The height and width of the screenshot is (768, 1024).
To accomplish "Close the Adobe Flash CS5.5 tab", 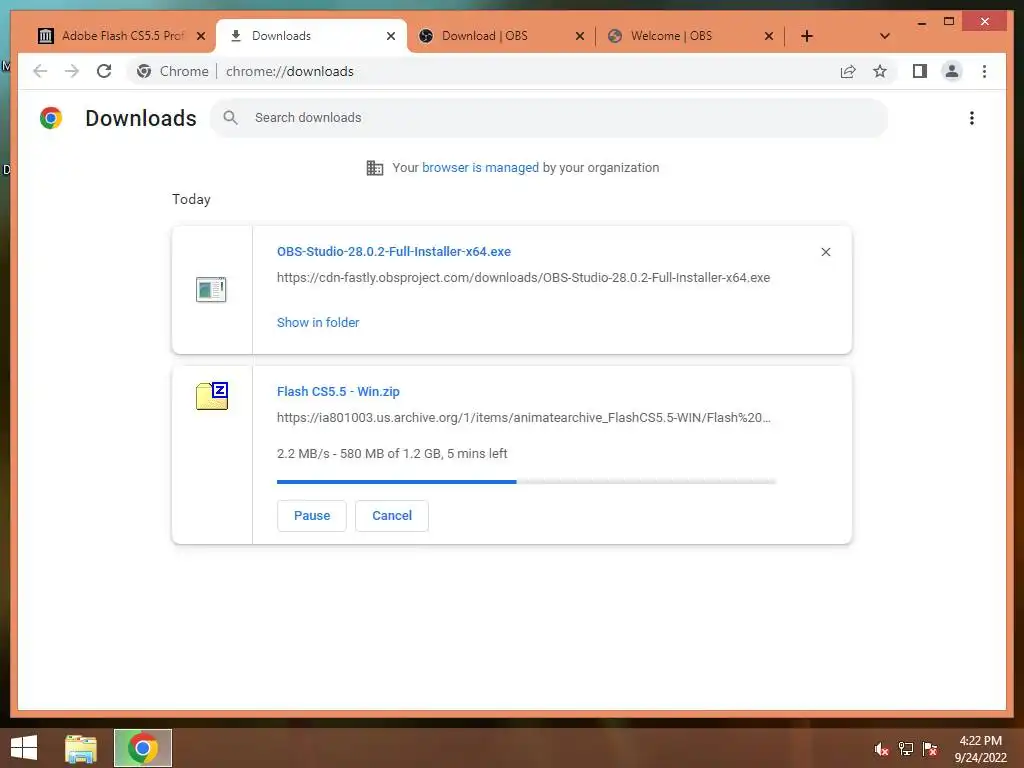I will pos(201,36).
